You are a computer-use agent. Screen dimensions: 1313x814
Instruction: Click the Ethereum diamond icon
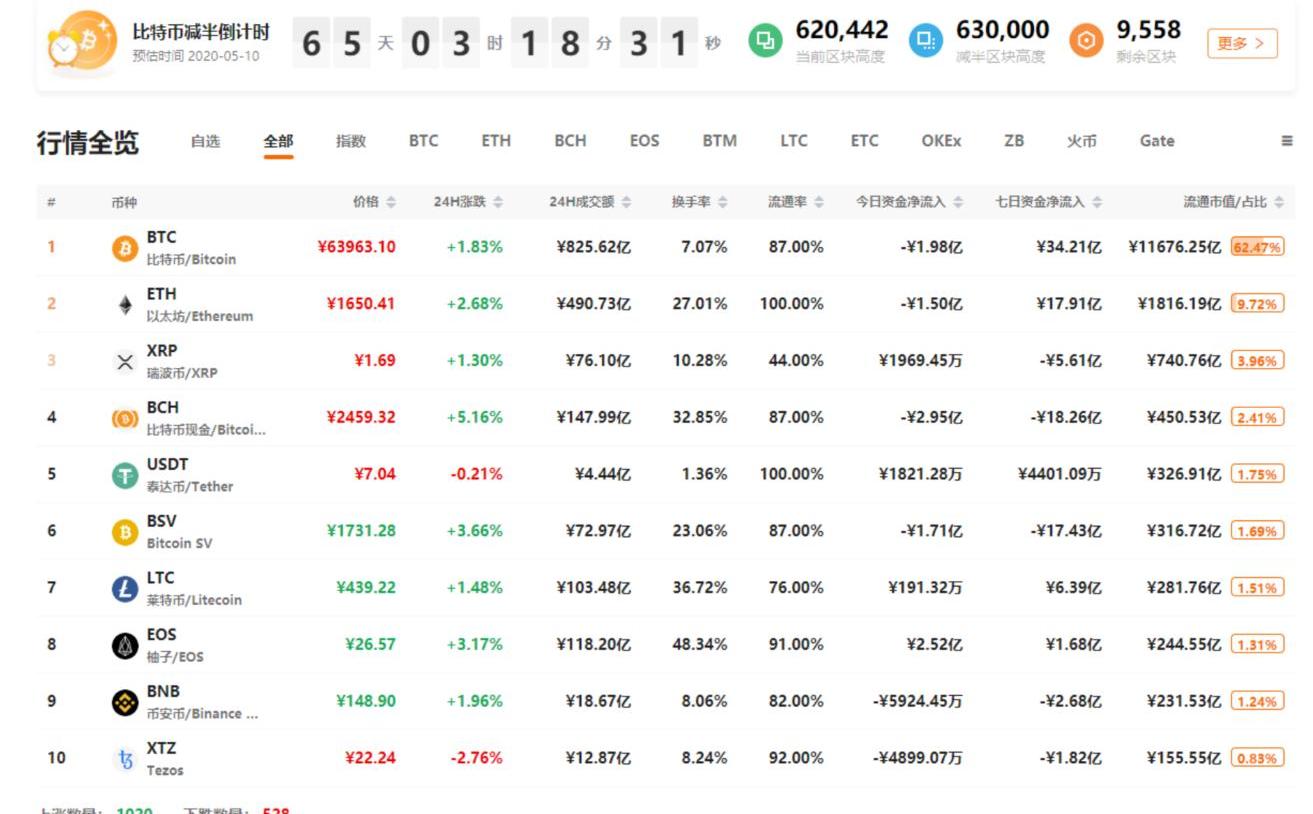[x=124, y=305]
